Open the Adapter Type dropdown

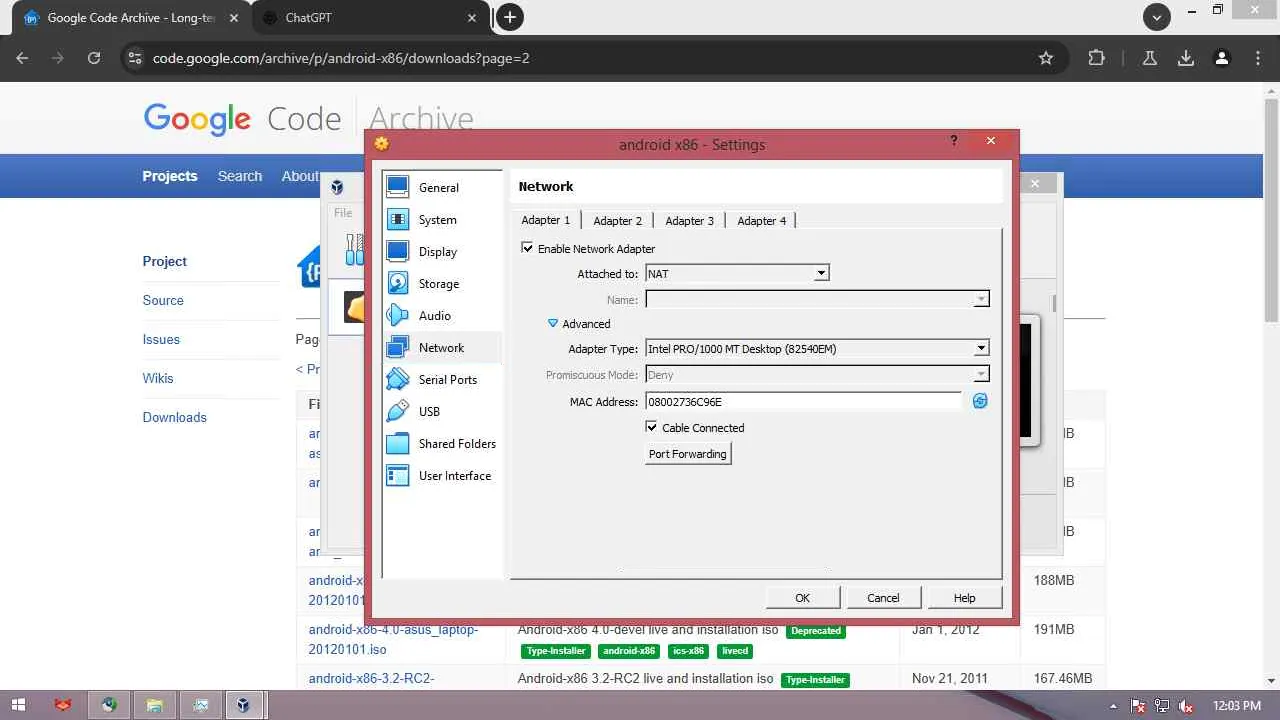817,348
